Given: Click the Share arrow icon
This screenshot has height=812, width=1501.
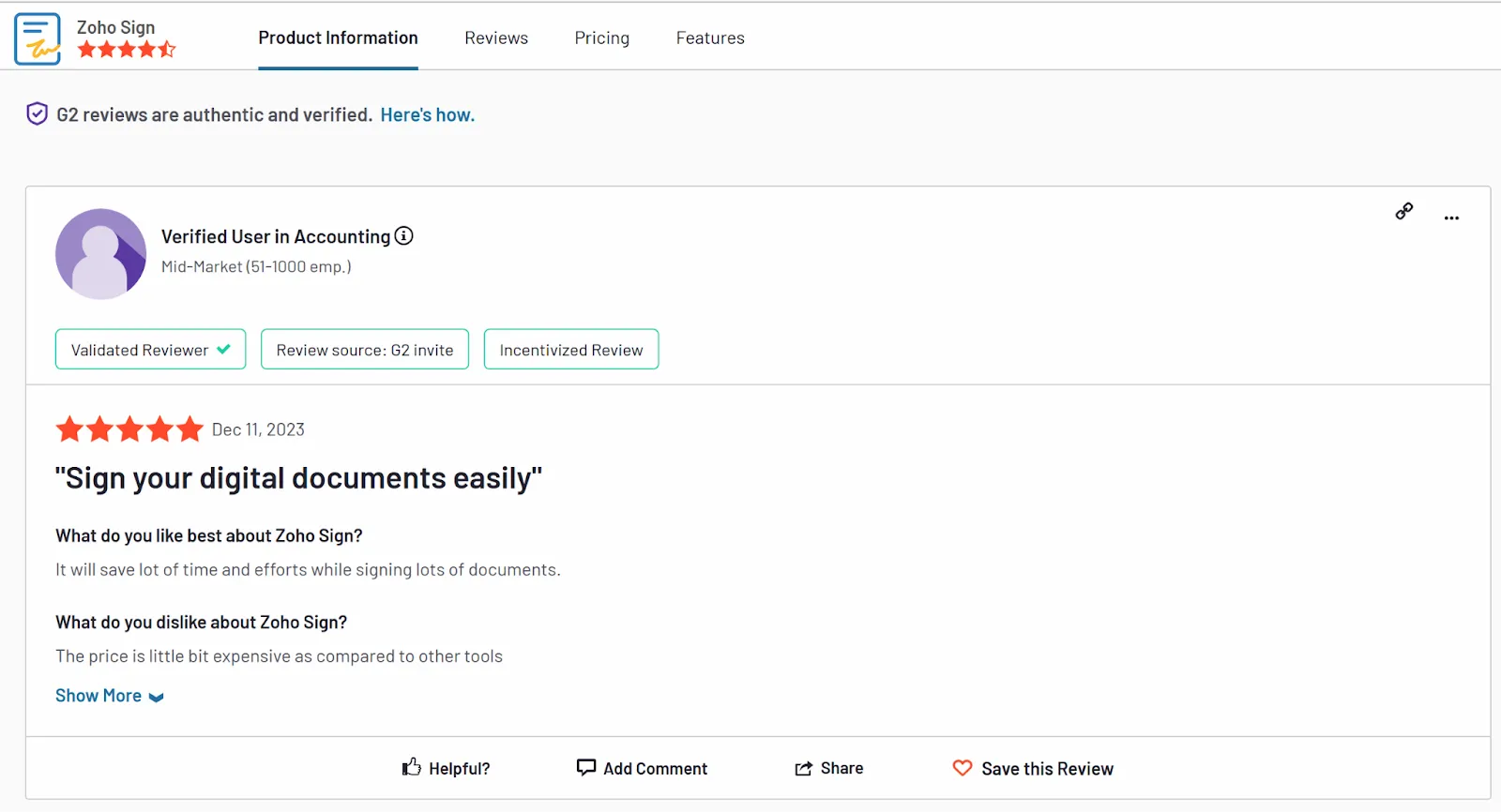Looking at the screenshot, I should 803,768.
